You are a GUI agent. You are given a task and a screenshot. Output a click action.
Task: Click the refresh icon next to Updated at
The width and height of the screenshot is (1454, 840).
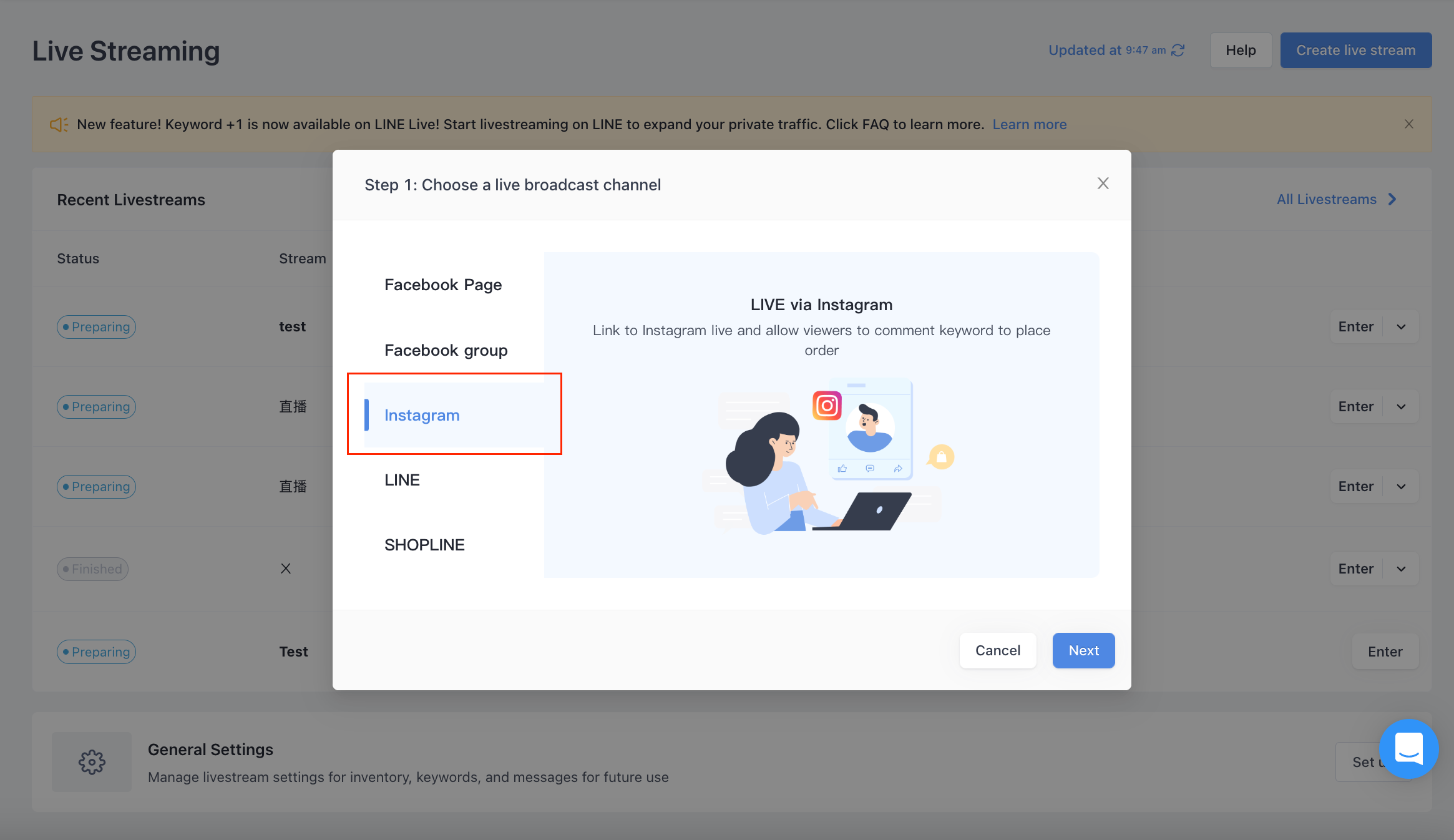pyautogui.click(x=1178, y=51)
